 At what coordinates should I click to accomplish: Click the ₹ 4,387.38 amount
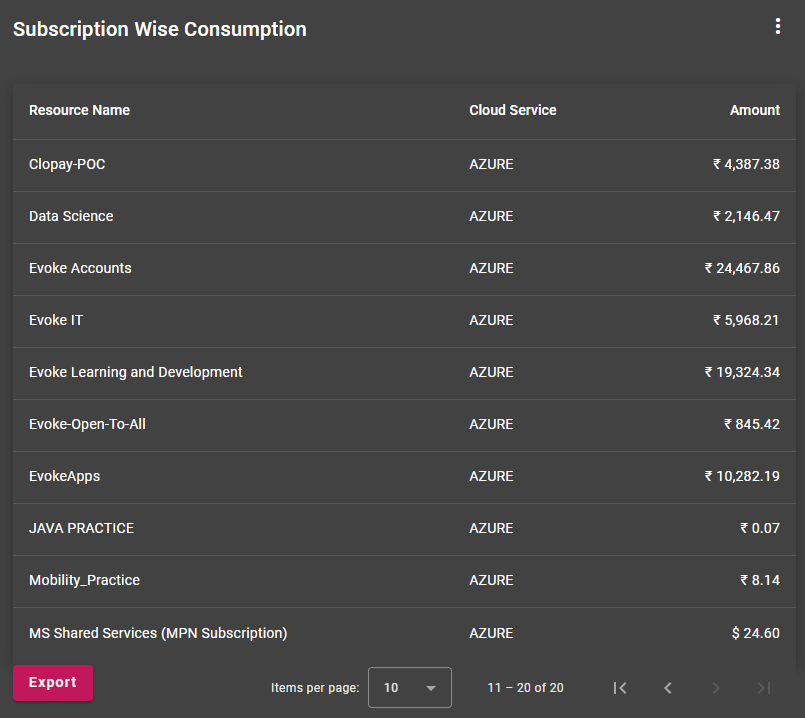[746, 164]
